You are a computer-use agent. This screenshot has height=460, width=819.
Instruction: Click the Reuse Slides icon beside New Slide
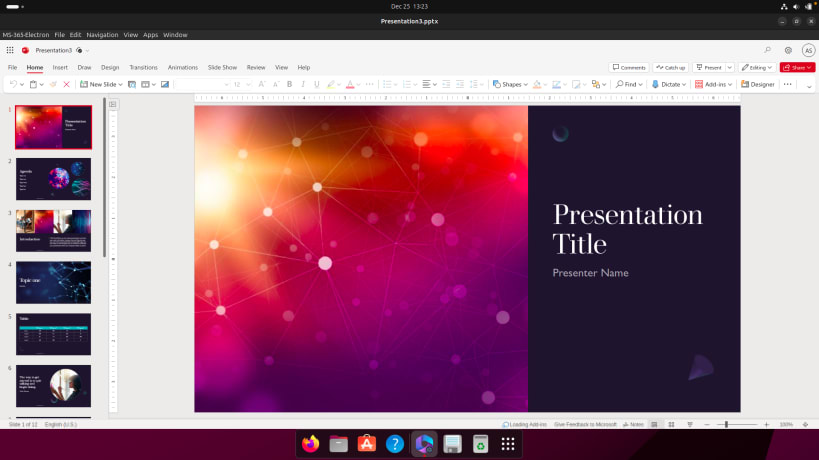pyautogui.click(x=132, y=84)
